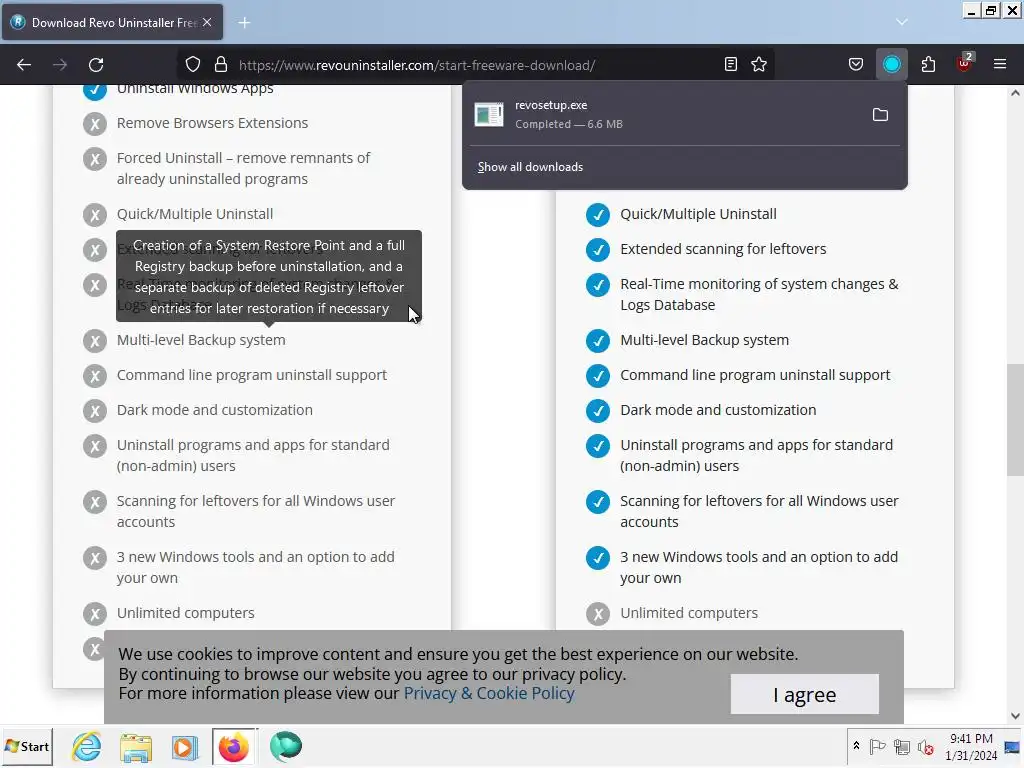Click checkmark beside right Real-Time monitoring
The height and width of the screenshot is (768, 1024).
point(598,285)
